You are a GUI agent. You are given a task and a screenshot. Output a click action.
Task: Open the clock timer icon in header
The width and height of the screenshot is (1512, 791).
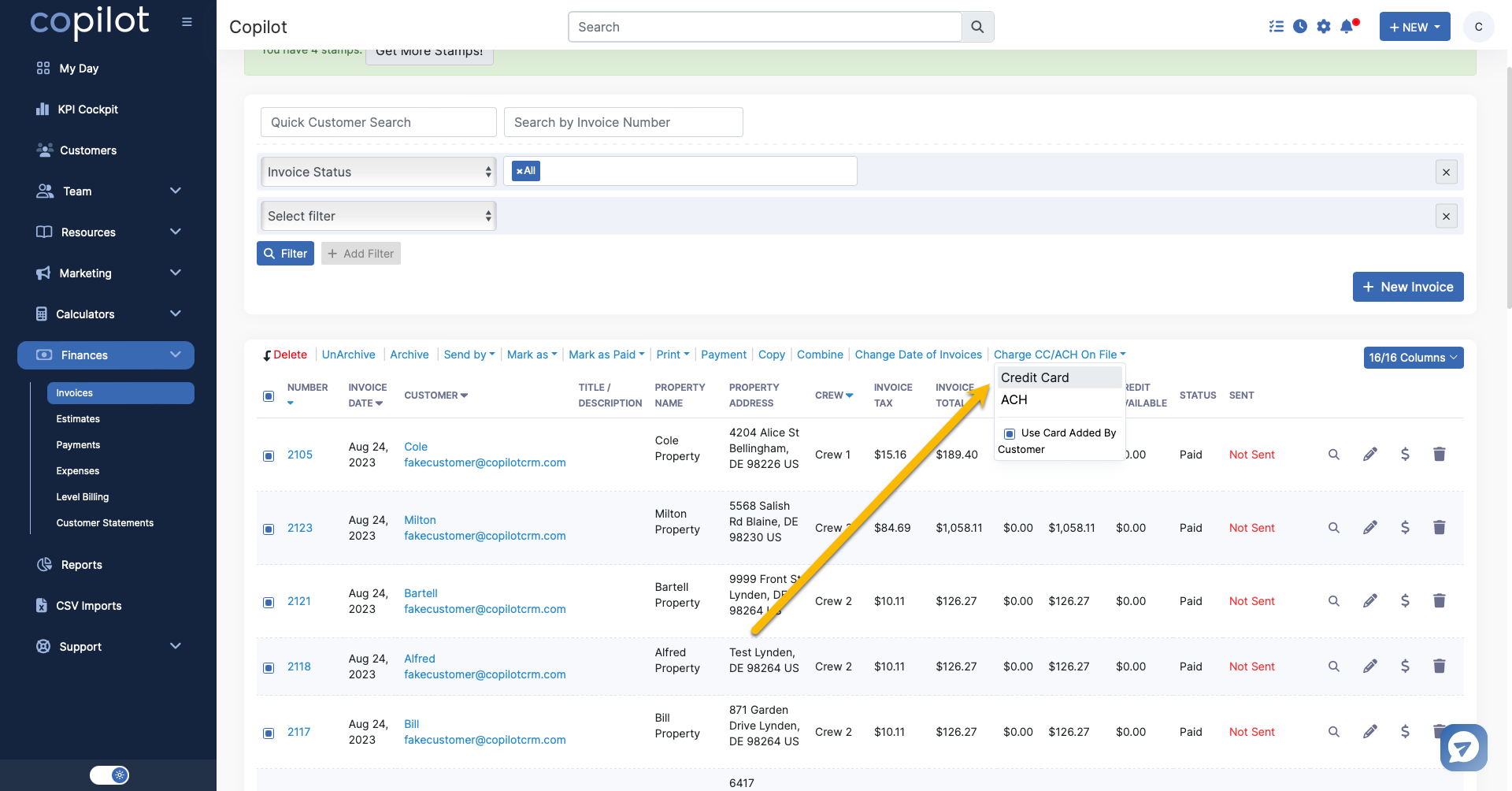click(x=1300, y=27)
